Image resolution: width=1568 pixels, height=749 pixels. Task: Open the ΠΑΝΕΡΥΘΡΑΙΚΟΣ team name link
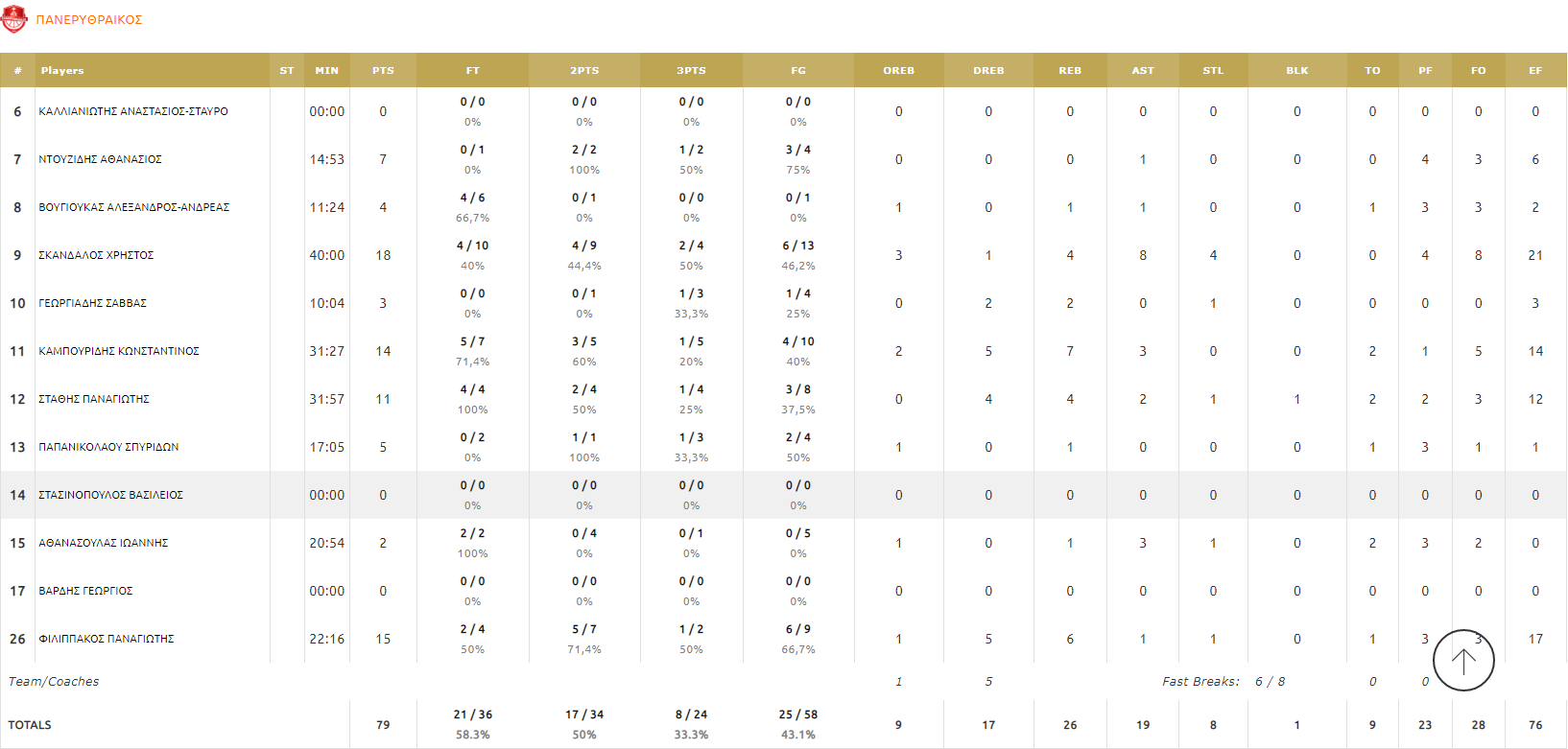(x=89, y=20)
